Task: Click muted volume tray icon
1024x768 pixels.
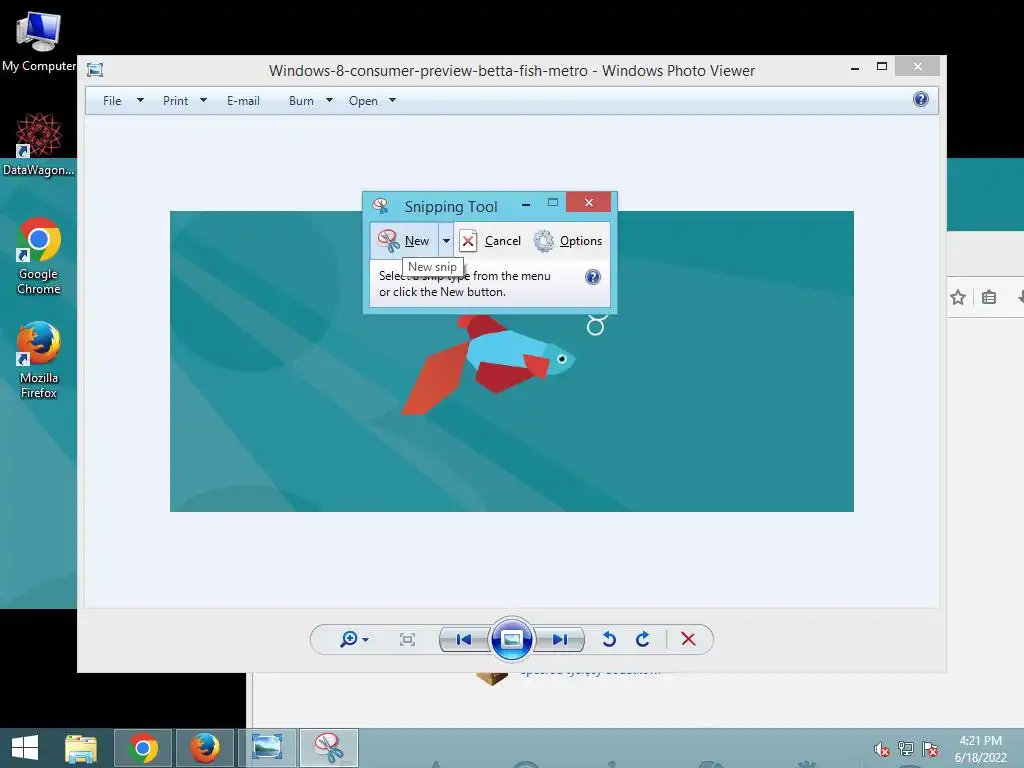Action: (x=882, y=749)
